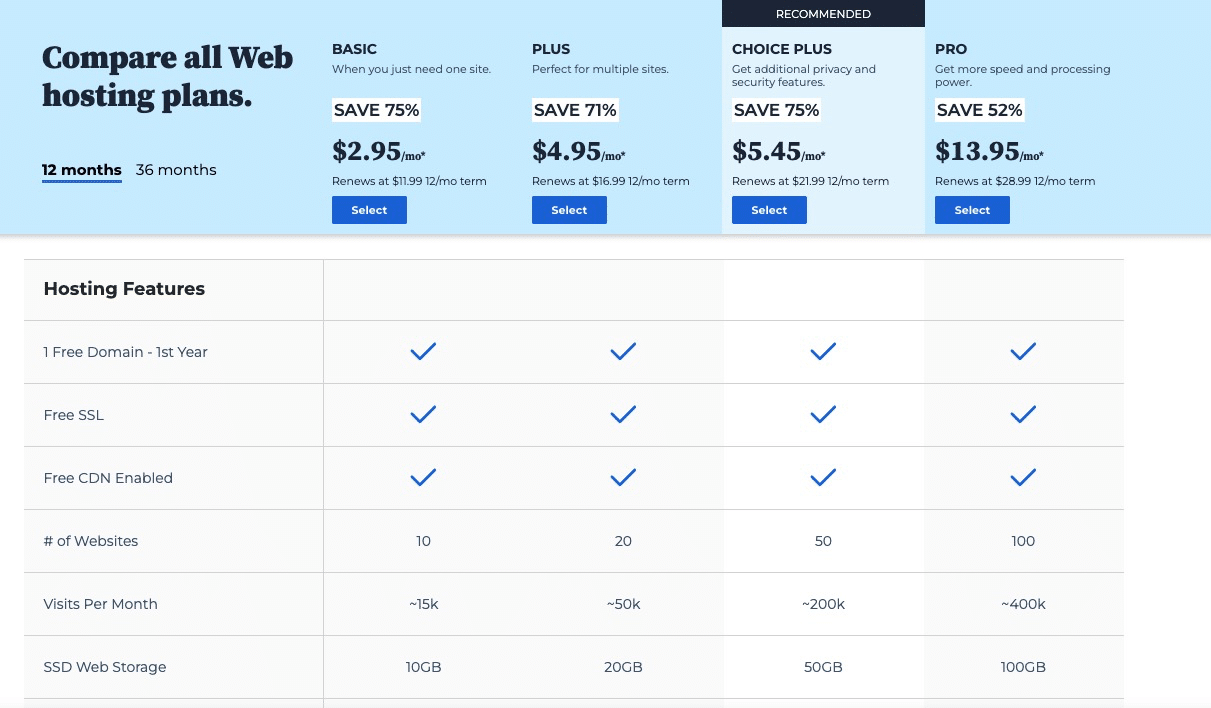Click the Choice Plus Free CDN checkmark

coord(823,477)
